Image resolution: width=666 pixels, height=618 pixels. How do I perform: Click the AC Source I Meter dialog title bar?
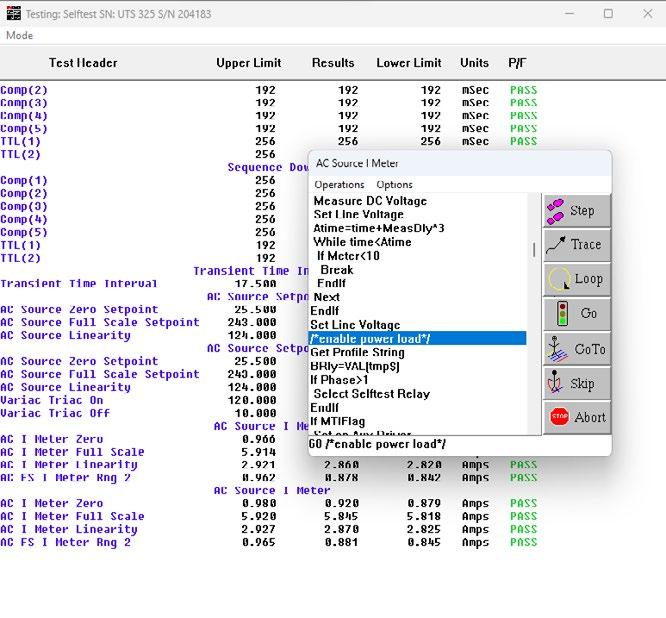click(x=460, y=163)
